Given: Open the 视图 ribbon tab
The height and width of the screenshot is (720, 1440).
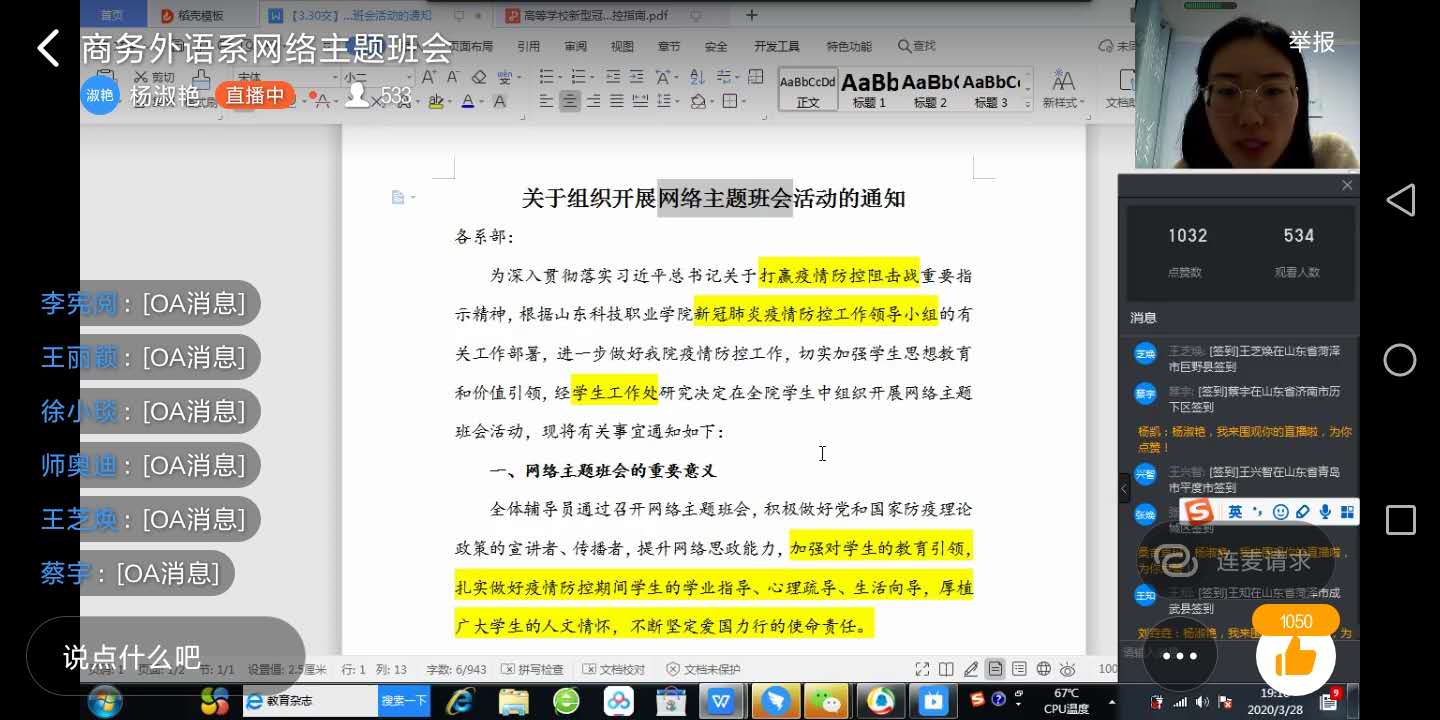Looking at the screenshot, I should 622,46.
